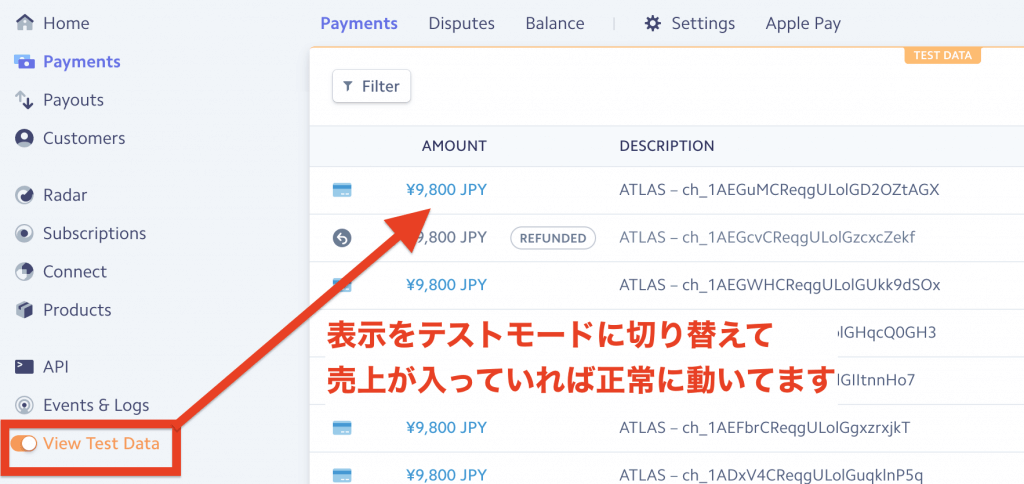The height and width of the screenshot is (484, 1024).
Task: Click refund arrow icon on refunded payment
Action: [342, 238]
